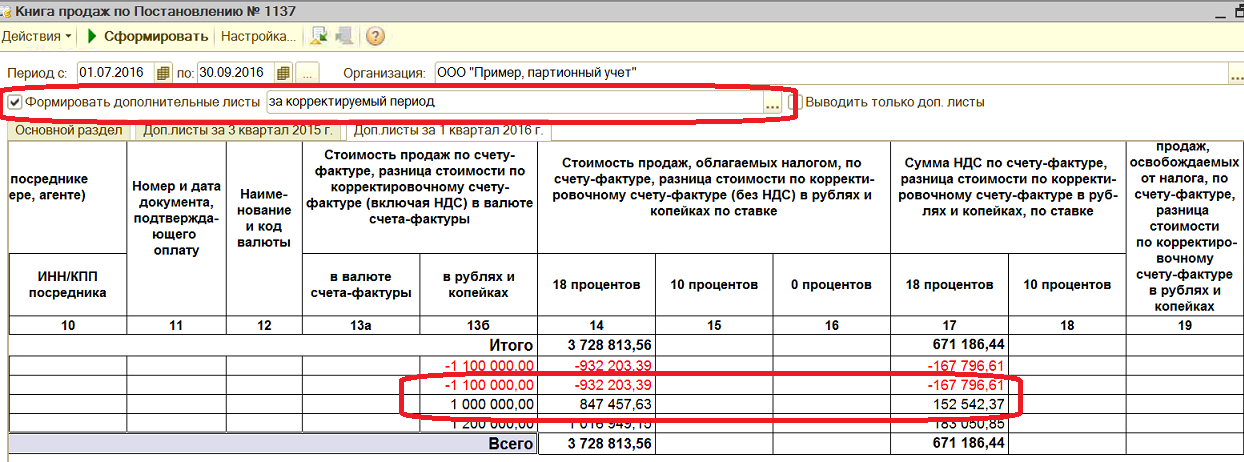This screenshot has height=462, width=1244.
Task: Click the toolbar icon left of Help
Action: [x=345, y=37]
